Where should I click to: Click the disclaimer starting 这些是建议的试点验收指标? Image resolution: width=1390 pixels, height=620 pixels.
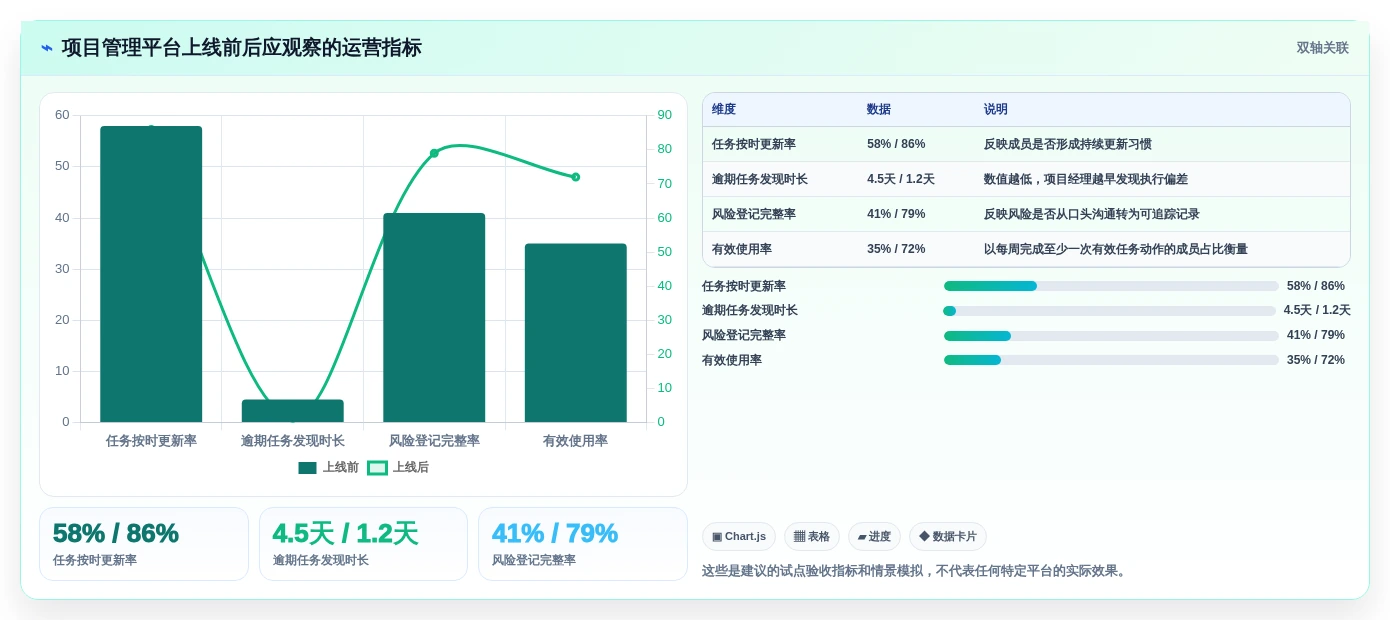point(916,571)
